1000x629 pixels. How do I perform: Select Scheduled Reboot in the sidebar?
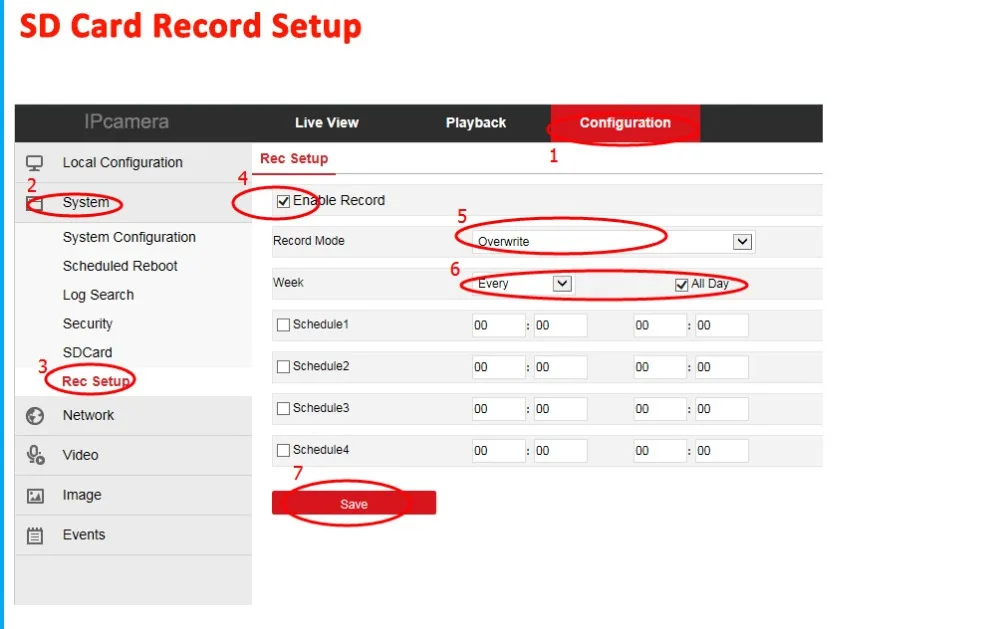(x=120, y=266)
